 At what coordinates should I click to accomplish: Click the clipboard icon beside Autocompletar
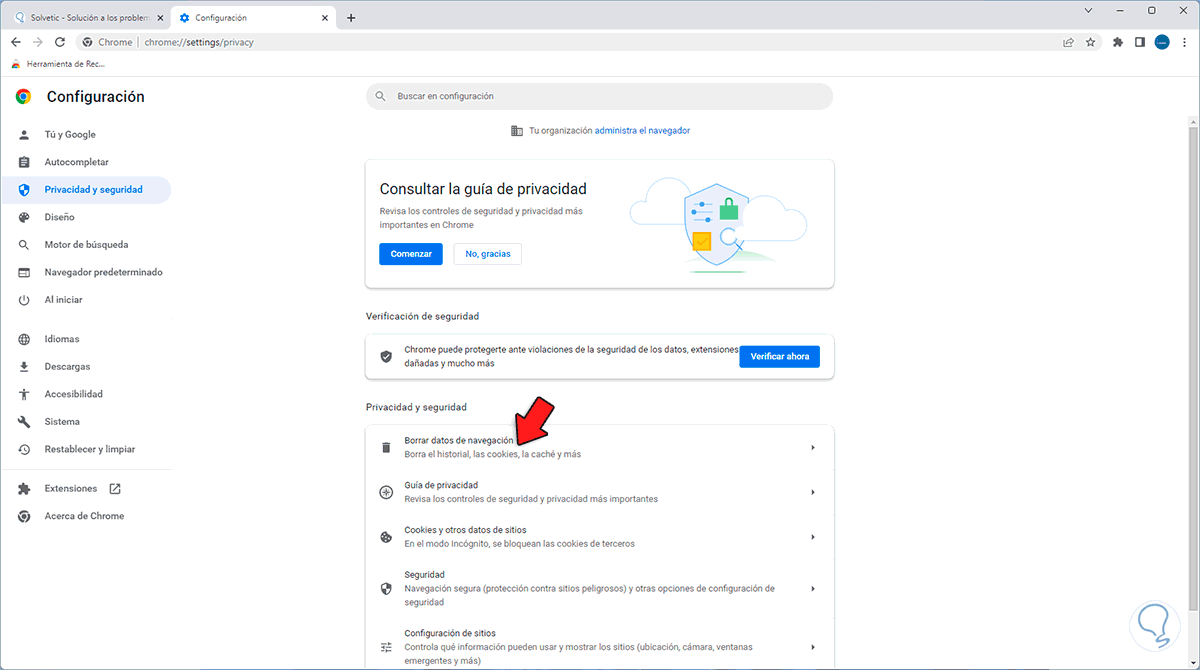coord(24,162)
